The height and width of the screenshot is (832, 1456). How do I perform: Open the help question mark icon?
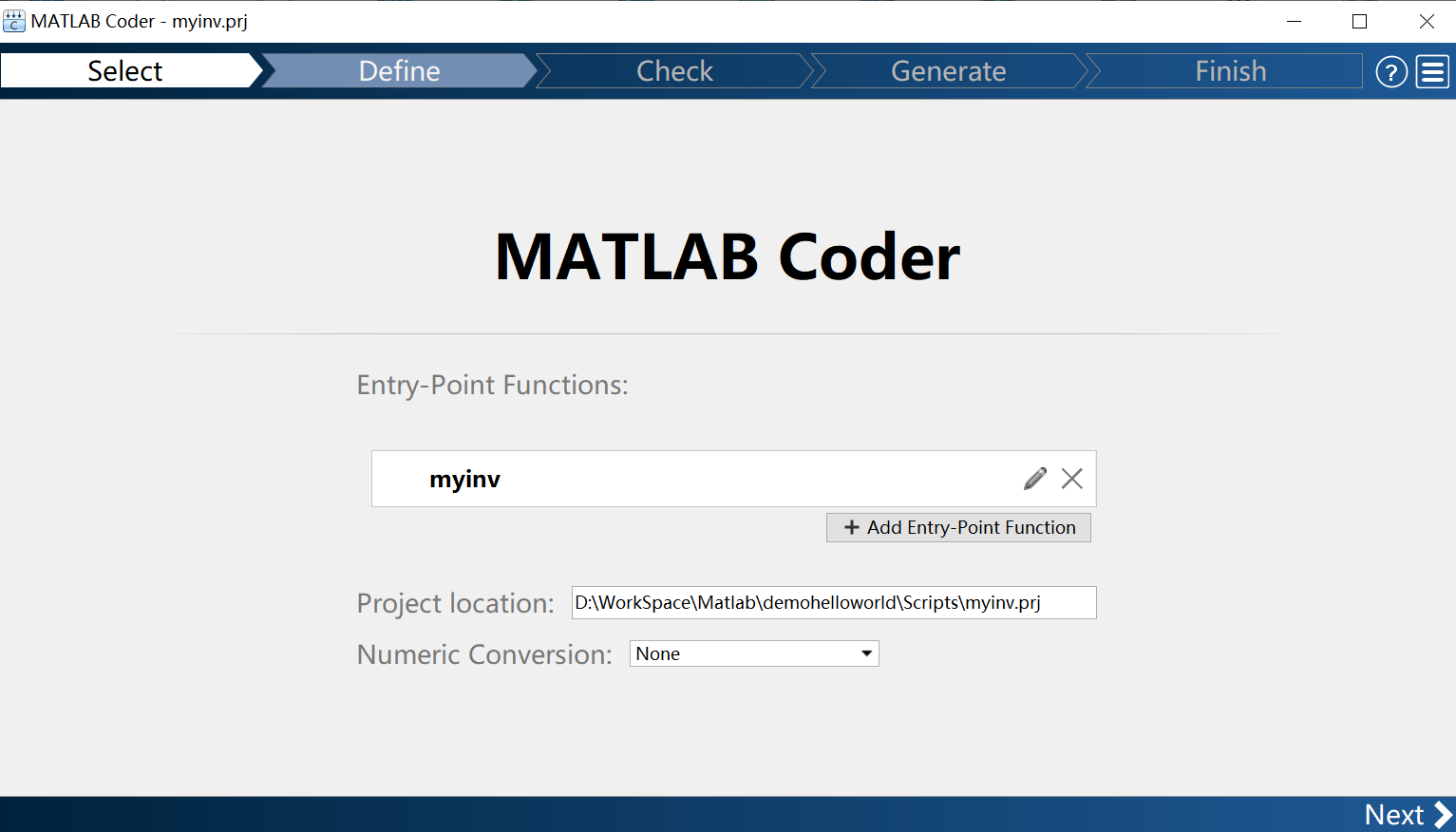[1391, 71]
